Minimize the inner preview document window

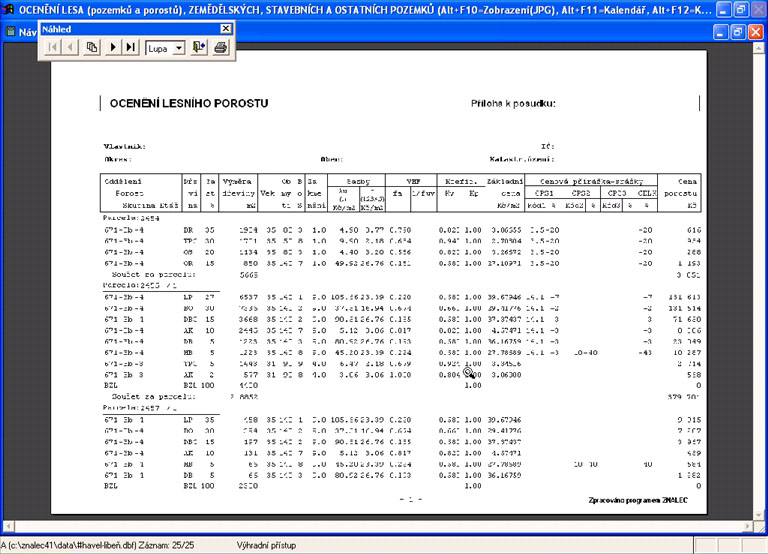tap(720, 32)
